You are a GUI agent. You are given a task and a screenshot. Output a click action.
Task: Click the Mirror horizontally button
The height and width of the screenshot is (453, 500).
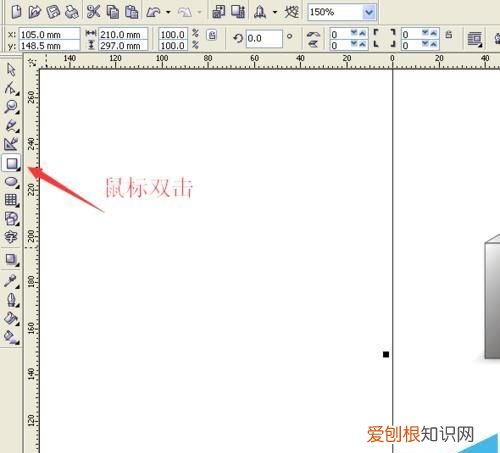(313, 34)
